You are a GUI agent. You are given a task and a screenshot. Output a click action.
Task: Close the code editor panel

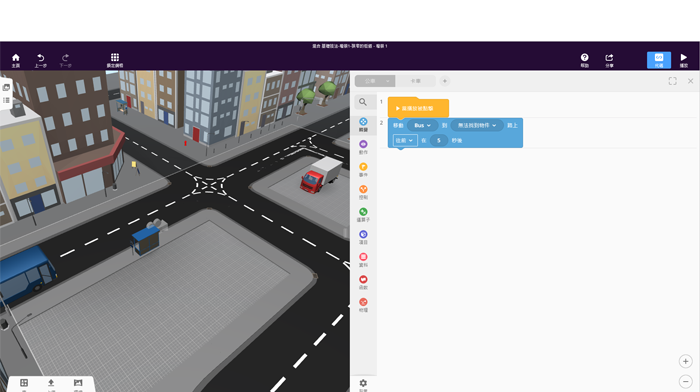pos(690,81)
